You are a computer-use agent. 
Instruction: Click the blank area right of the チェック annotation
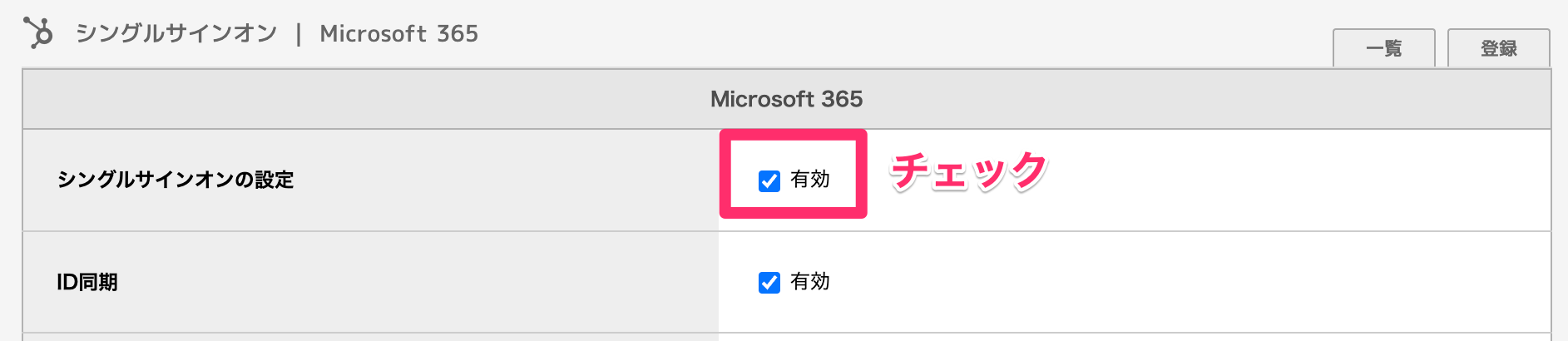pos(1298,180)
